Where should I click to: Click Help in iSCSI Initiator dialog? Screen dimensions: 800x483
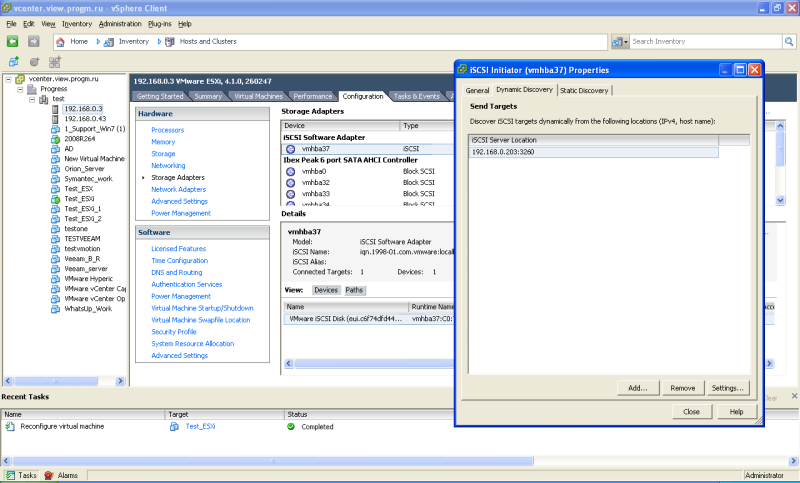click(736, 412)
